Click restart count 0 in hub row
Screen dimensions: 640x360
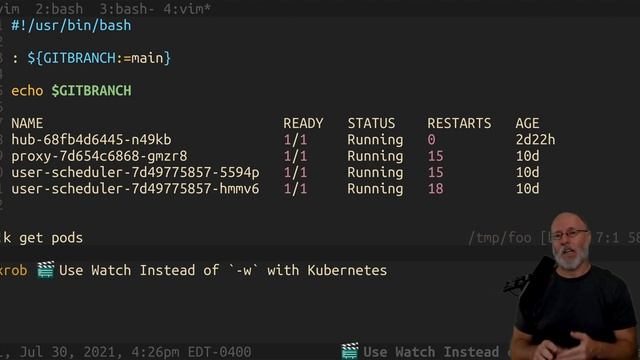coord(431,140)
